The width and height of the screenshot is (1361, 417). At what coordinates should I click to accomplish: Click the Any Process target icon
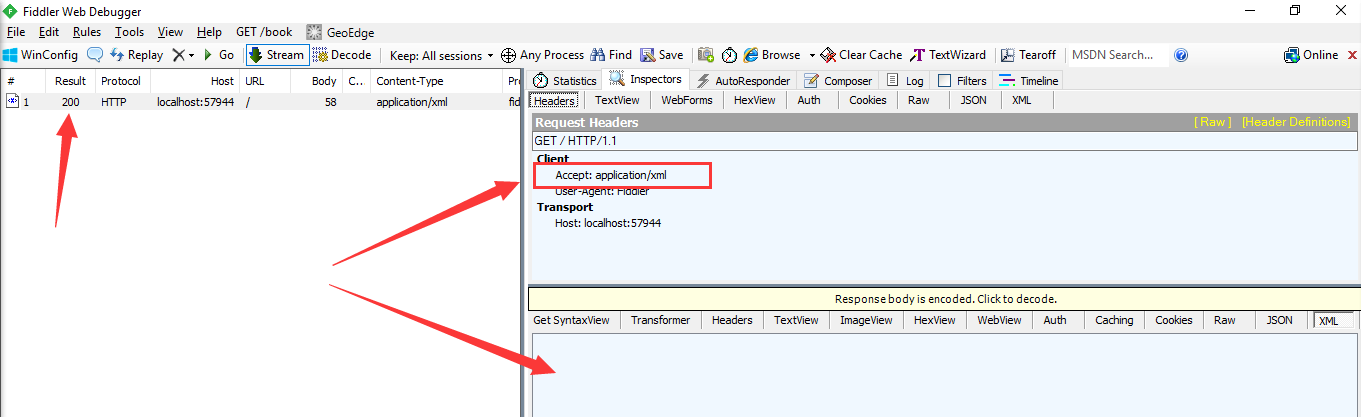508,55
